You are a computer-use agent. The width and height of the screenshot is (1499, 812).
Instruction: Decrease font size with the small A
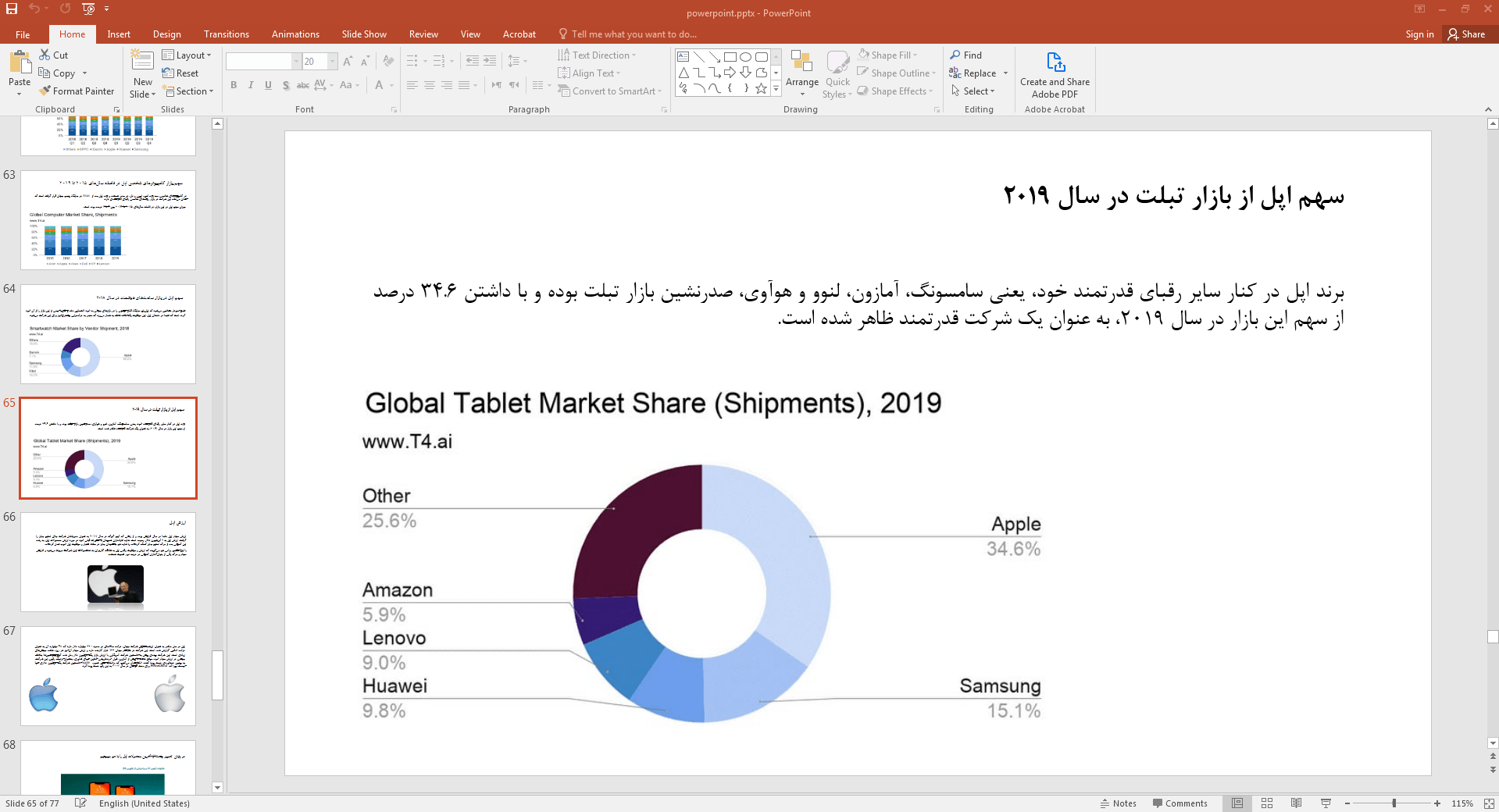tap(365, 61)
